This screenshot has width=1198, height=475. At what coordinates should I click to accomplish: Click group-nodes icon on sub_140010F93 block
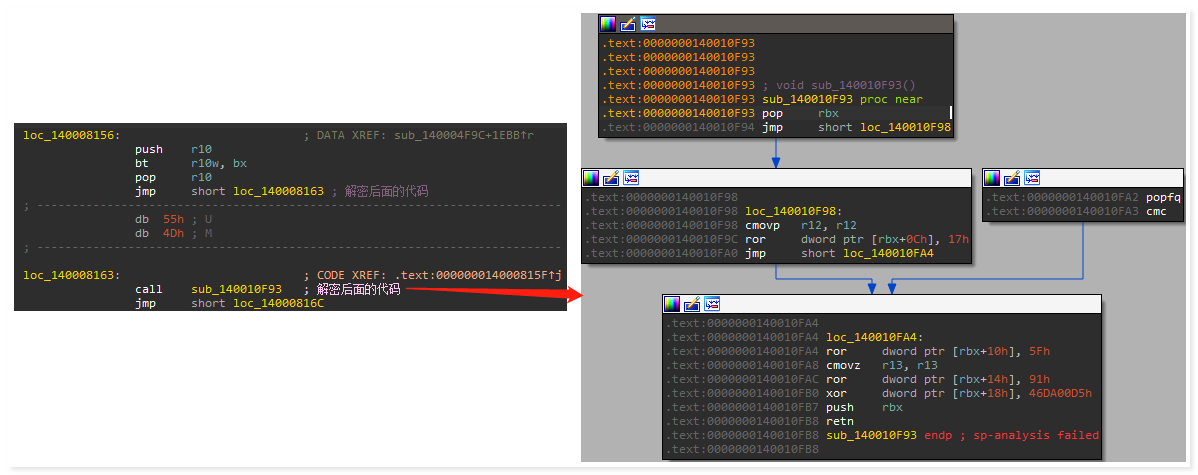pyautogui.click(x=648, y=24)
